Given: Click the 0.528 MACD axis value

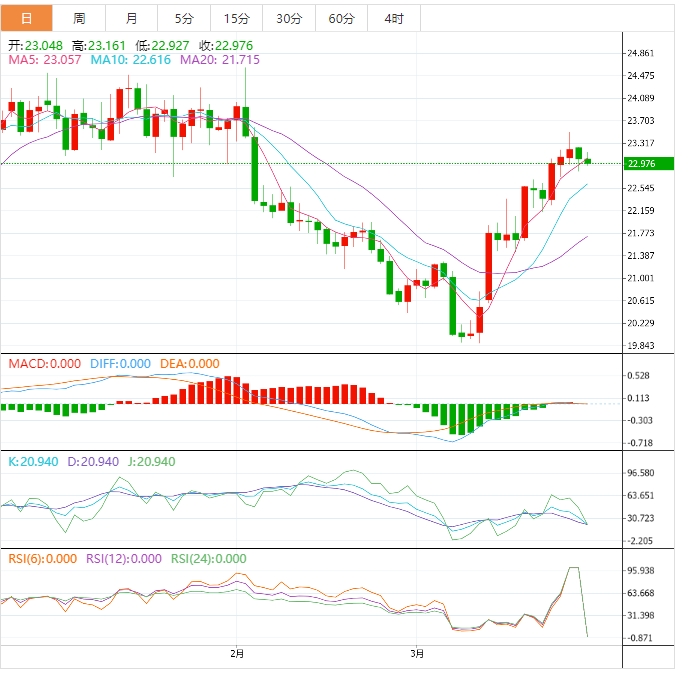Looking at the screenshot, I should pyautogui.click(x=638, y=376).
